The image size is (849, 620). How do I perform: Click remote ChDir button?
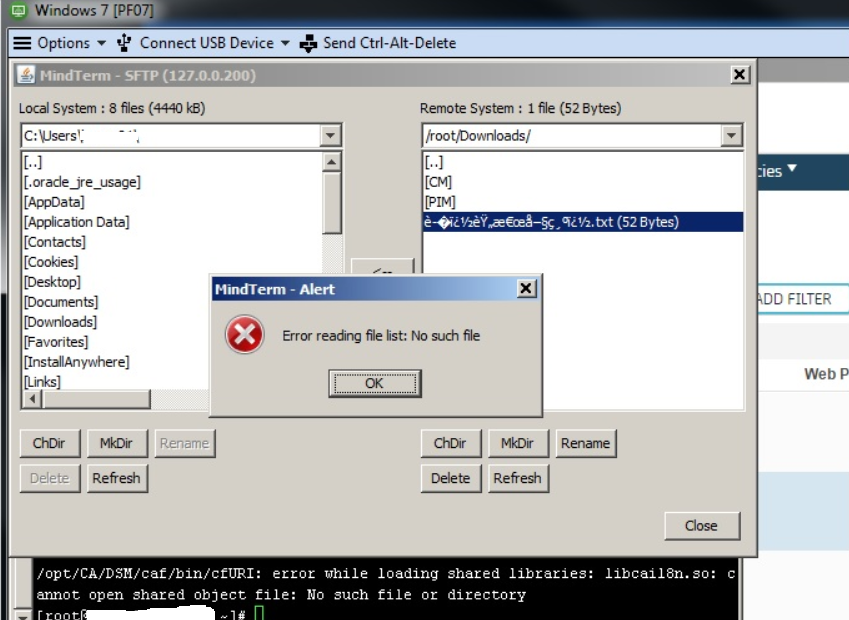[x=450, y=443]
